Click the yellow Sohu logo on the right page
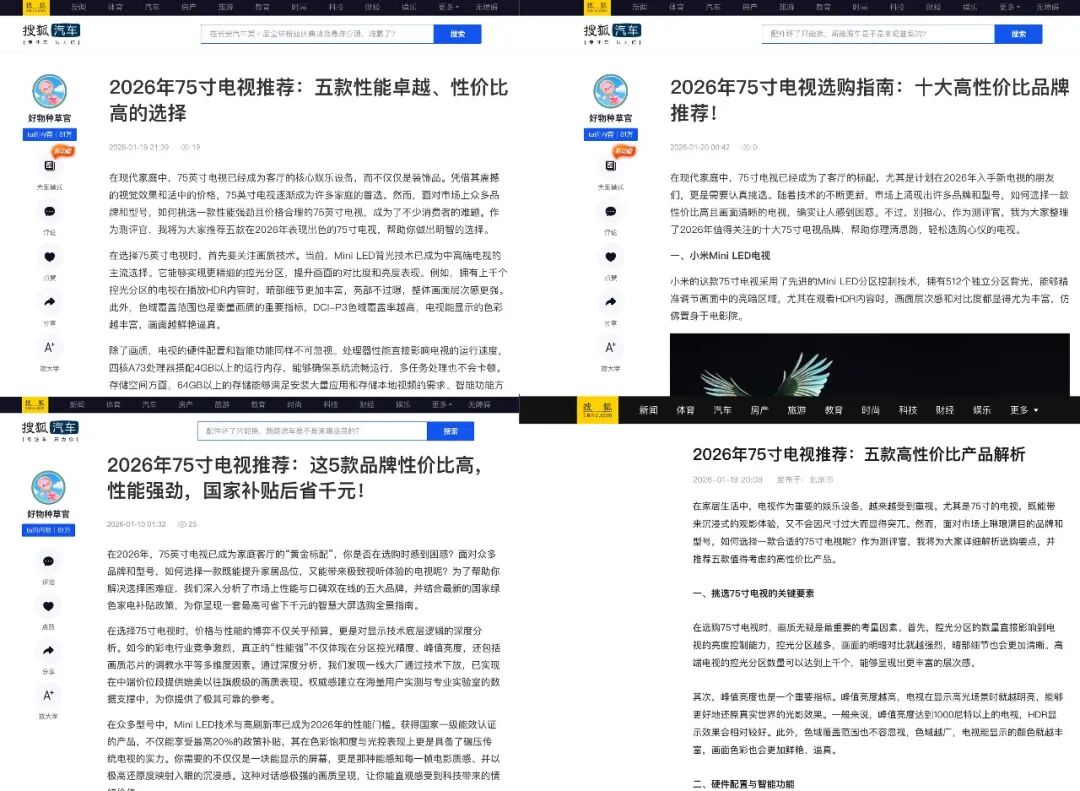The width and height of the screenshot is (1080, 791). [x=597, y=409]
